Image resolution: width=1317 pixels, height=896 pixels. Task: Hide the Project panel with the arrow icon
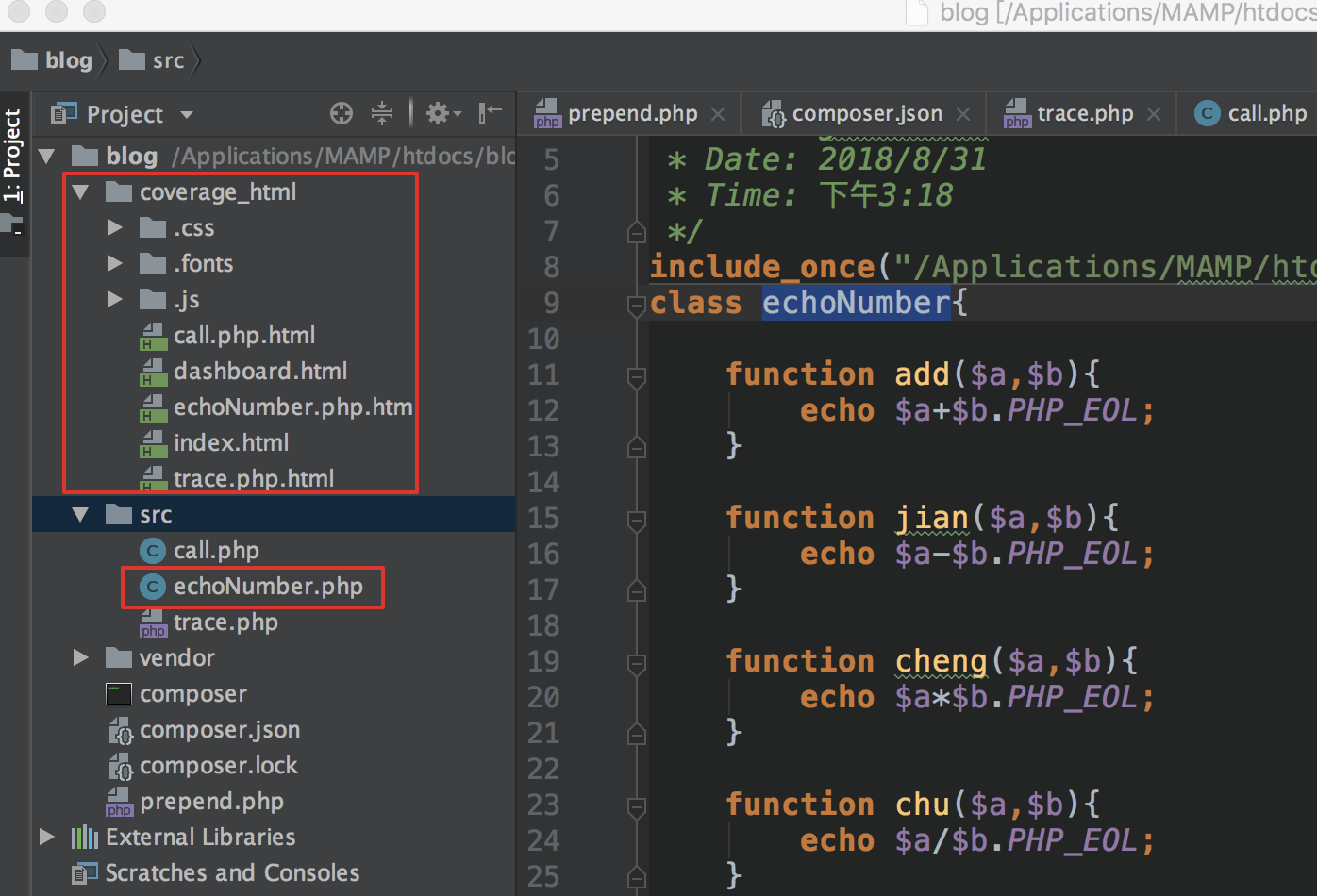click(x=490, y=114)
